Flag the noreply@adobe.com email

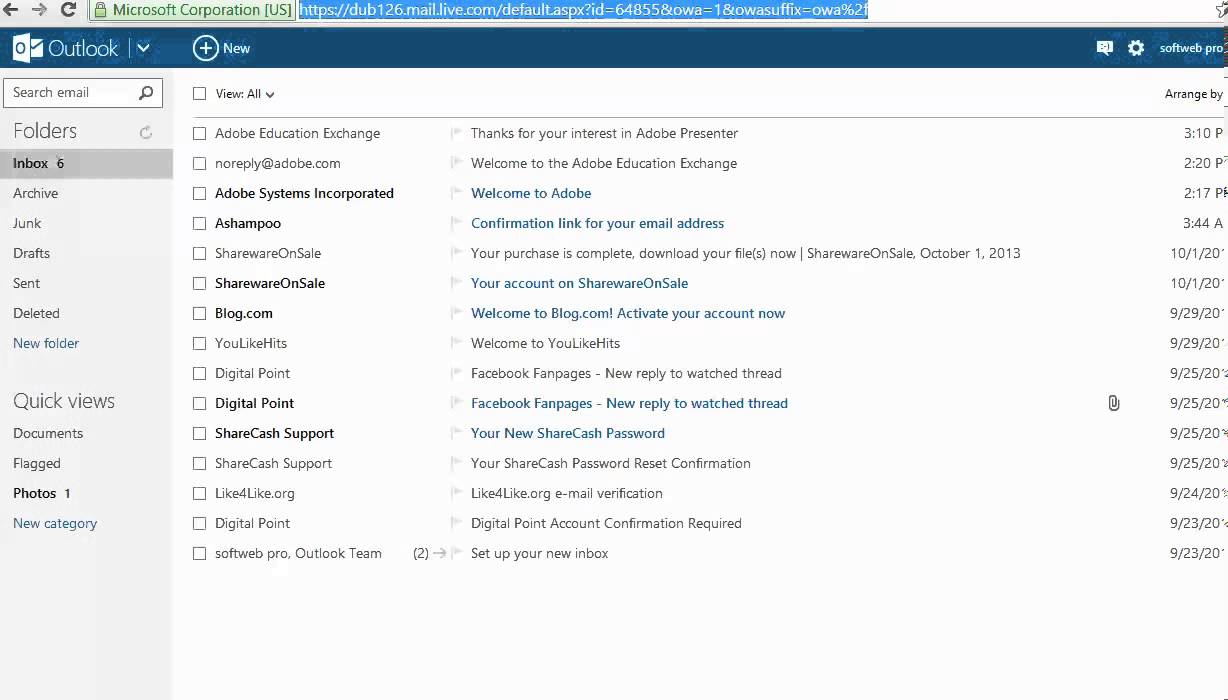coord(456,163)
